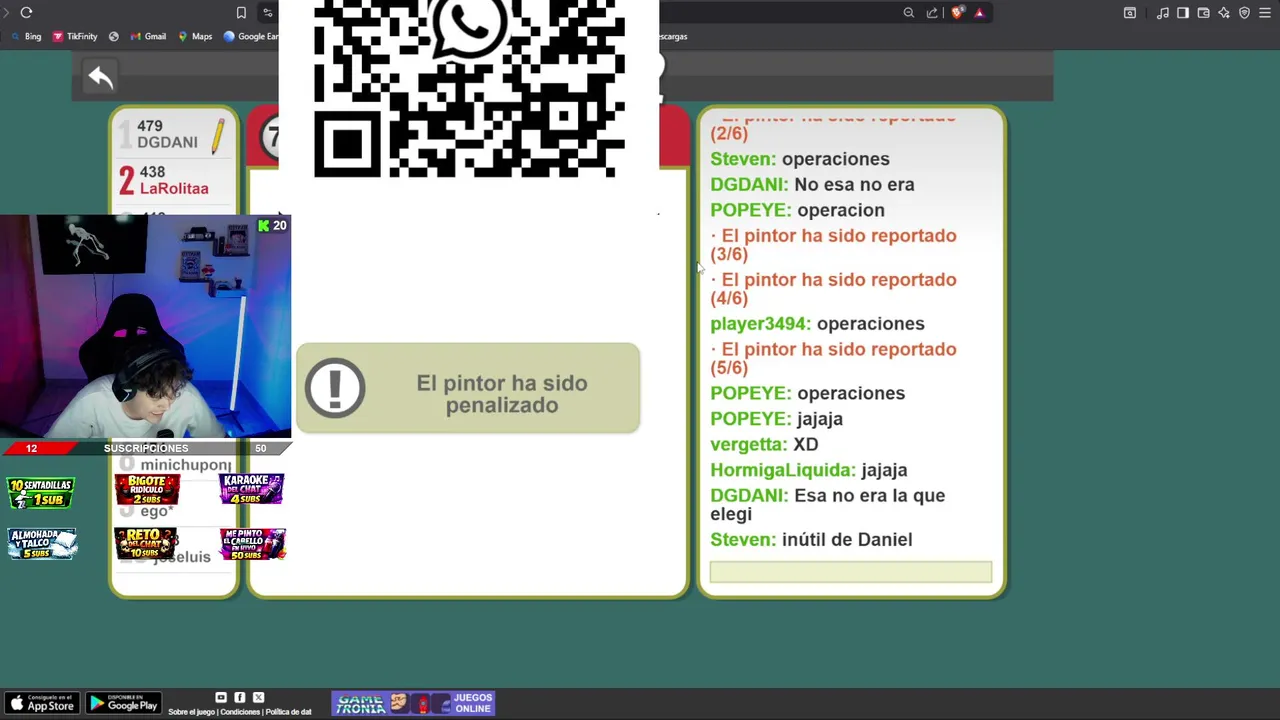Image resolution: width=1280 pixels, height=720 pixels.
Task: Click the globe bookmark icon
Action: click(113, 36)
